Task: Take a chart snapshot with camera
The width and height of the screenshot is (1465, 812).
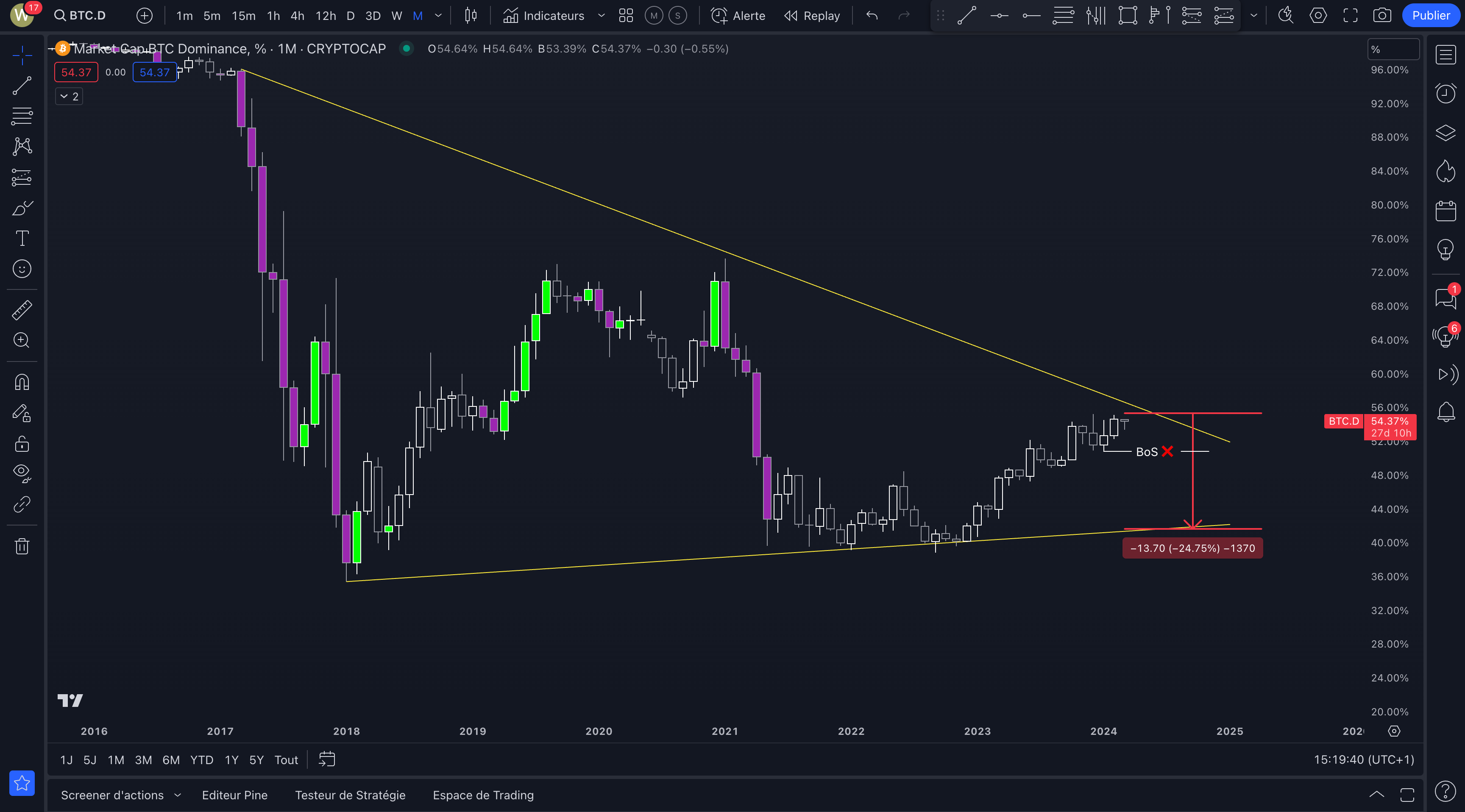Action: coord(1382,15)
